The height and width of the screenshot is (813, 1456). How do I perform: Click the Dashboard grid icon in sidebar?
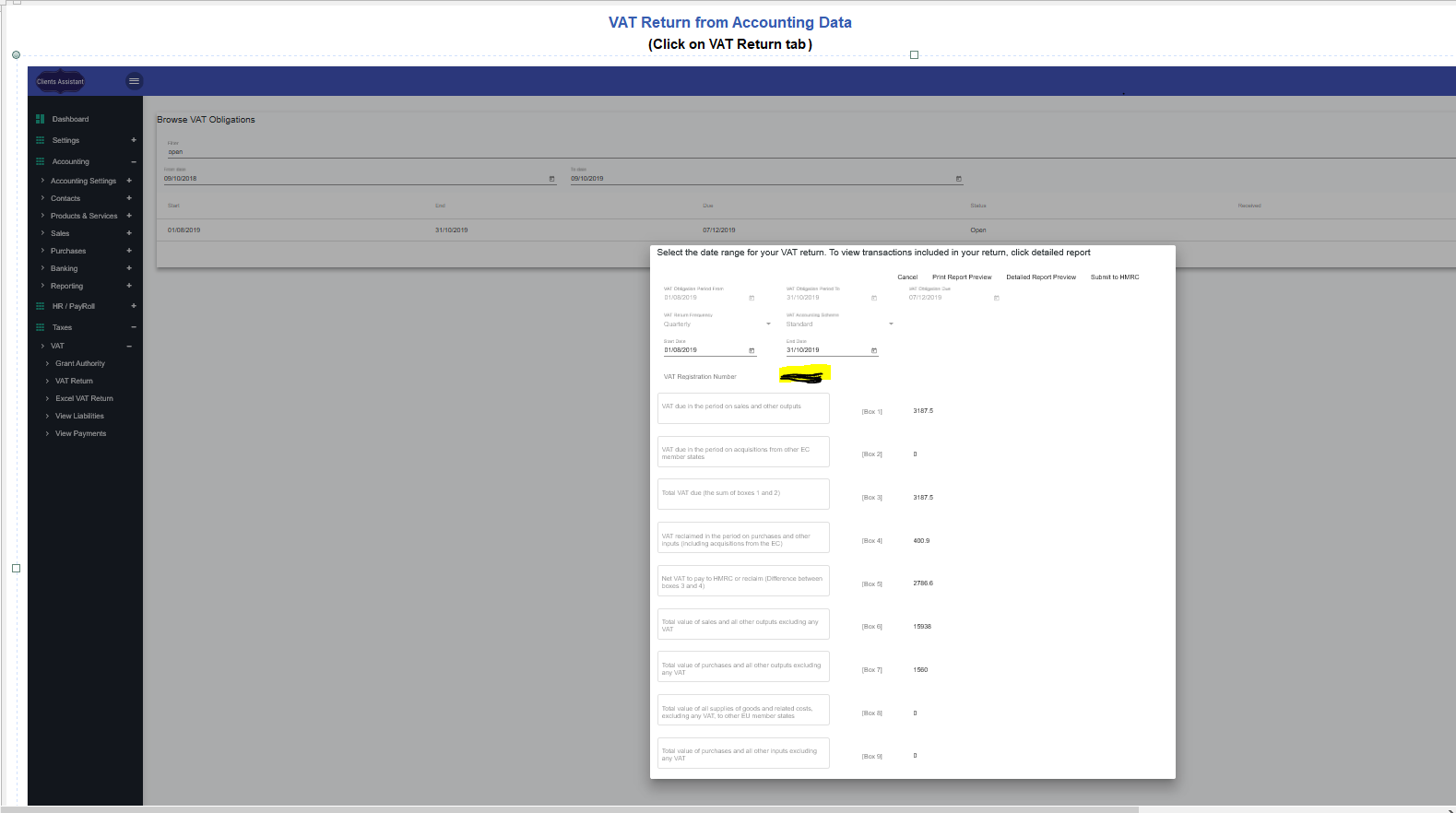pyautogui.click(x=40, y=119)
